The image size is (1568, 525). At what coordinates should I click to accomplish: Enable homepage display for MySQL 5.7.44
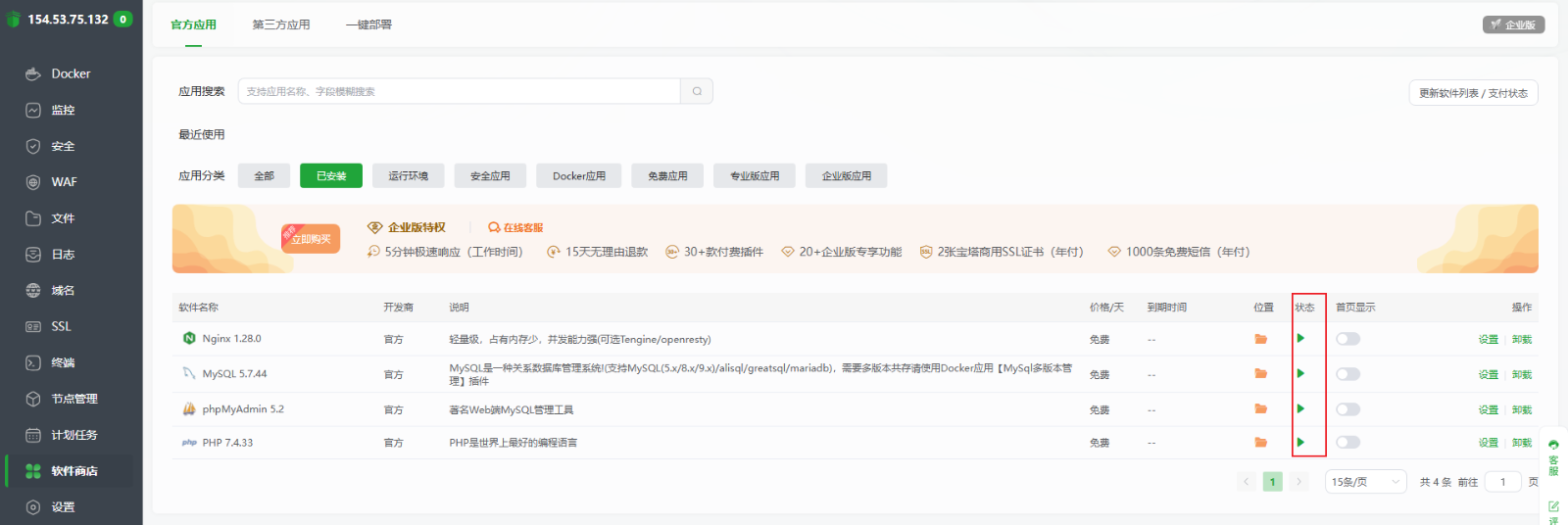click(1347, 374)
